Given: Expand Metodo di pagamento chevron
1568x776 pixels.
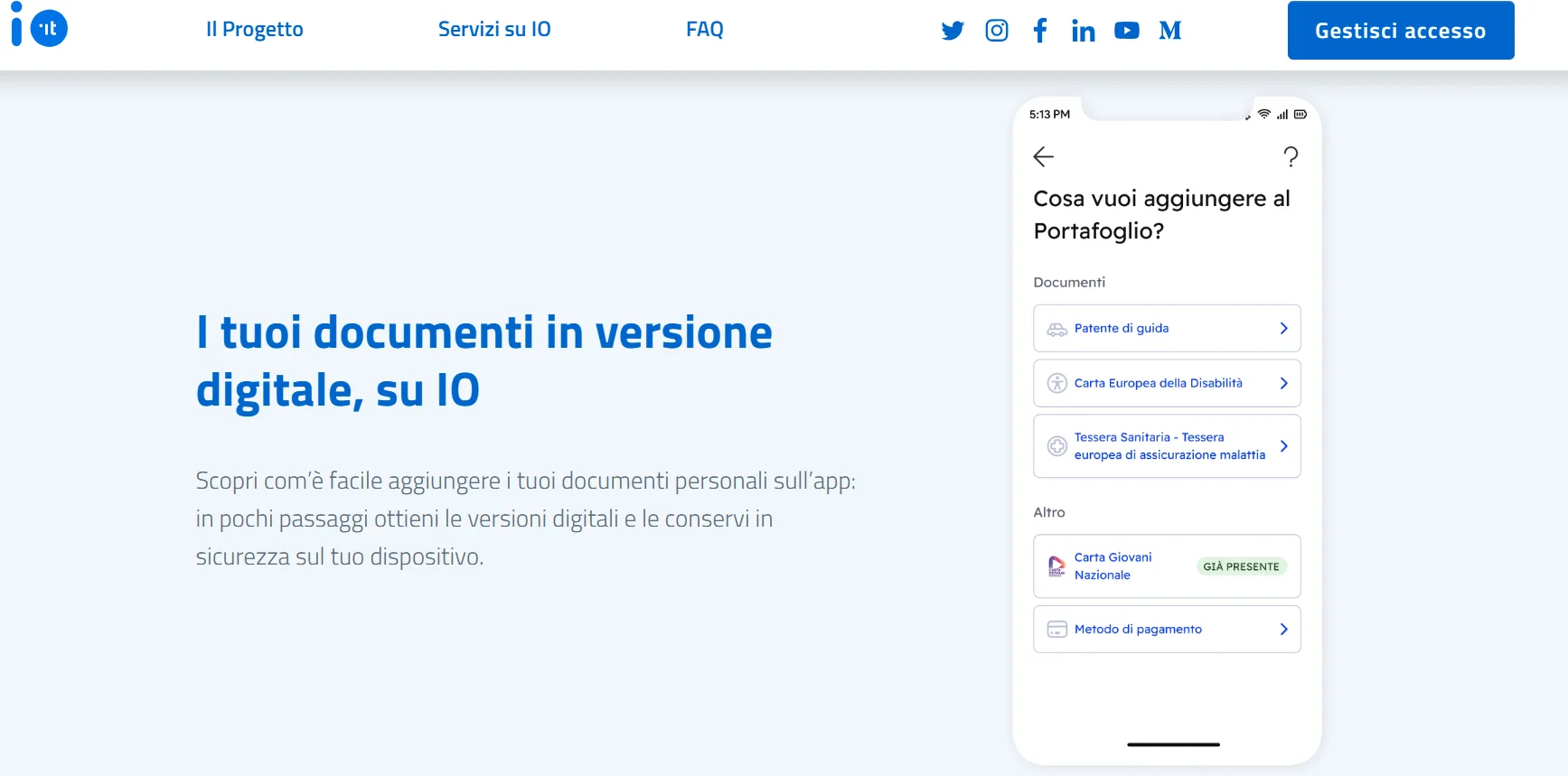Looking at the screenshot, I should (x=1283, y=630).
